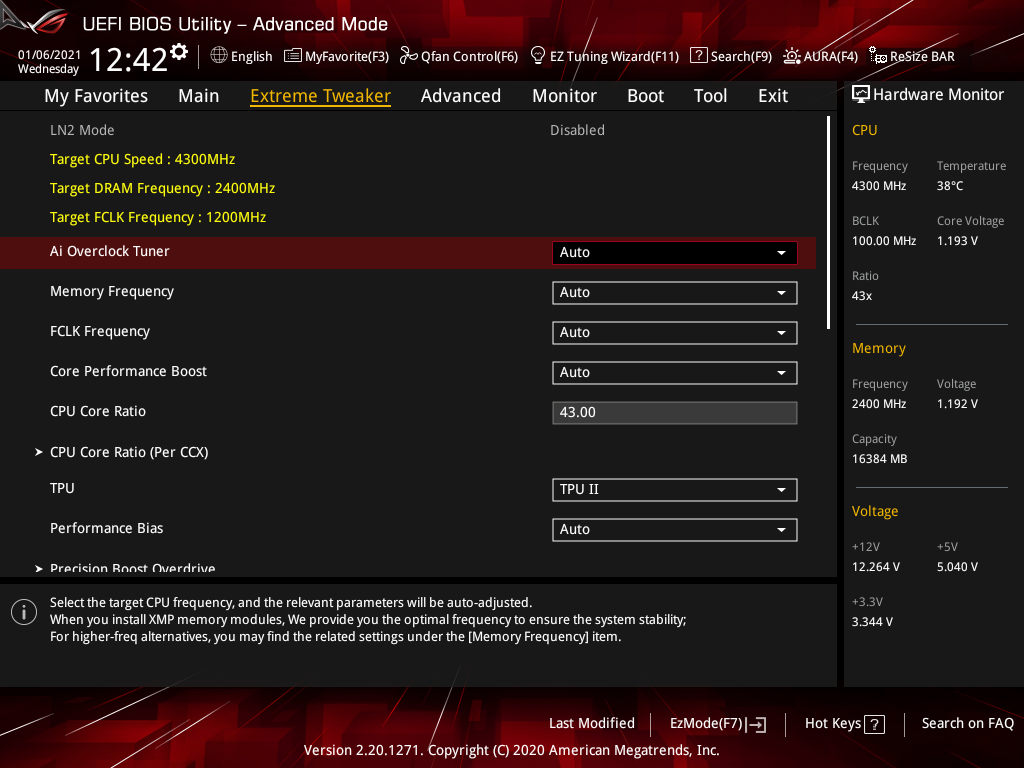Click the Memory Capacity 16384 MB value
This screenshot has height=768, width=1024.
879,459
